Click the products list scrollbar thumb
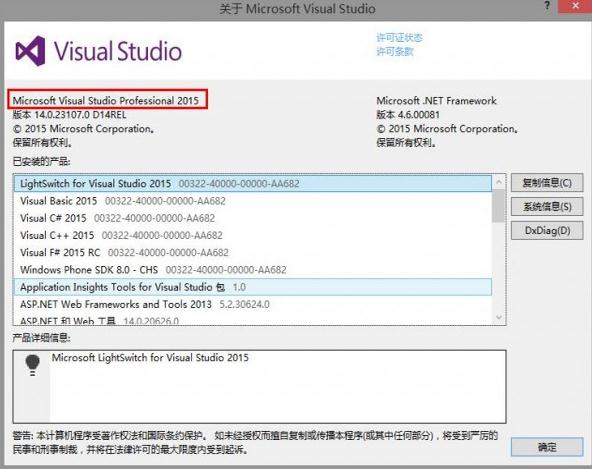This screenshot has height=469, width=592. tap(499, 206)
